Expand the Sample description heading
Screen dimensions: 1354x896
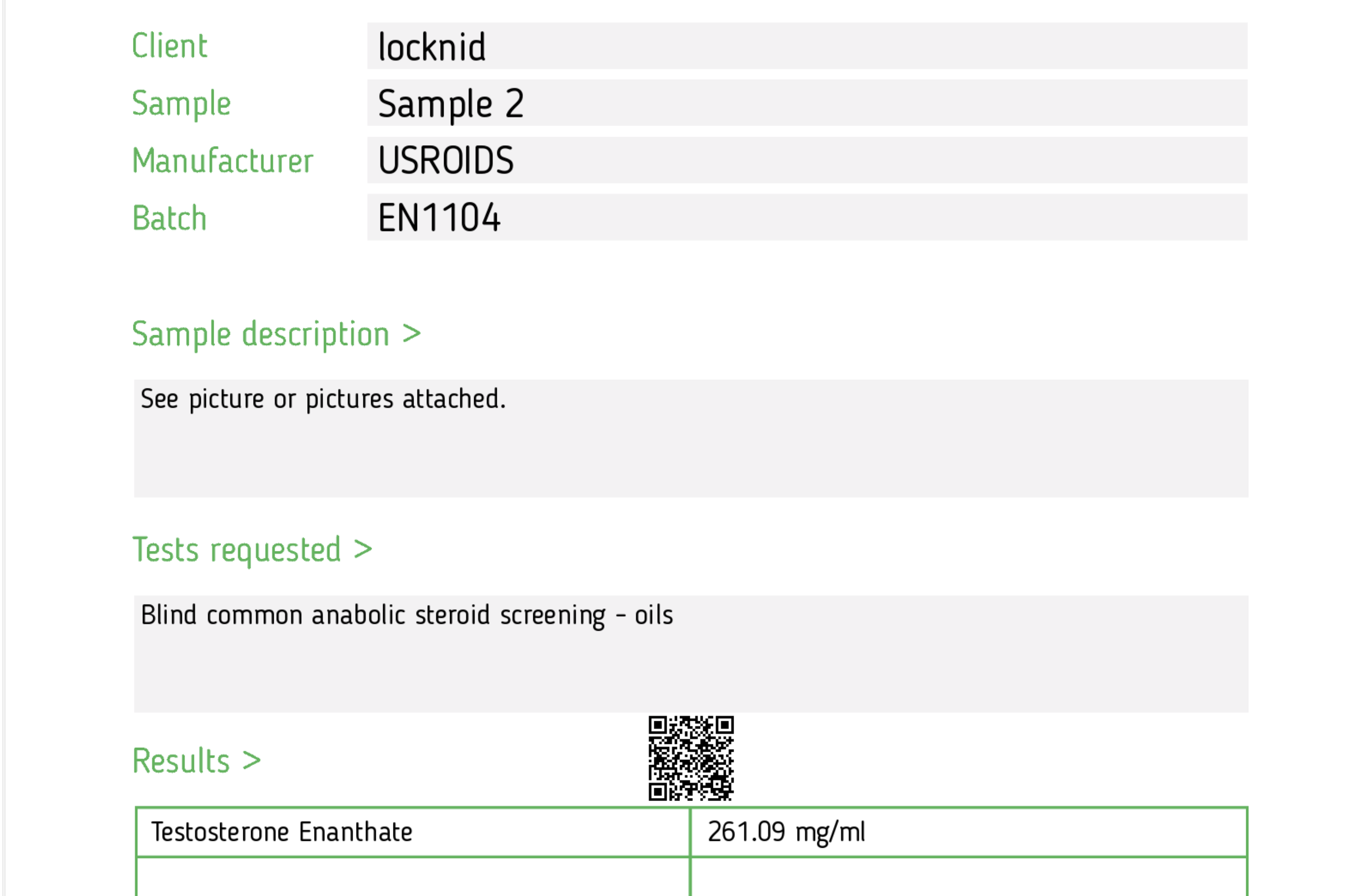click(276, 334)
